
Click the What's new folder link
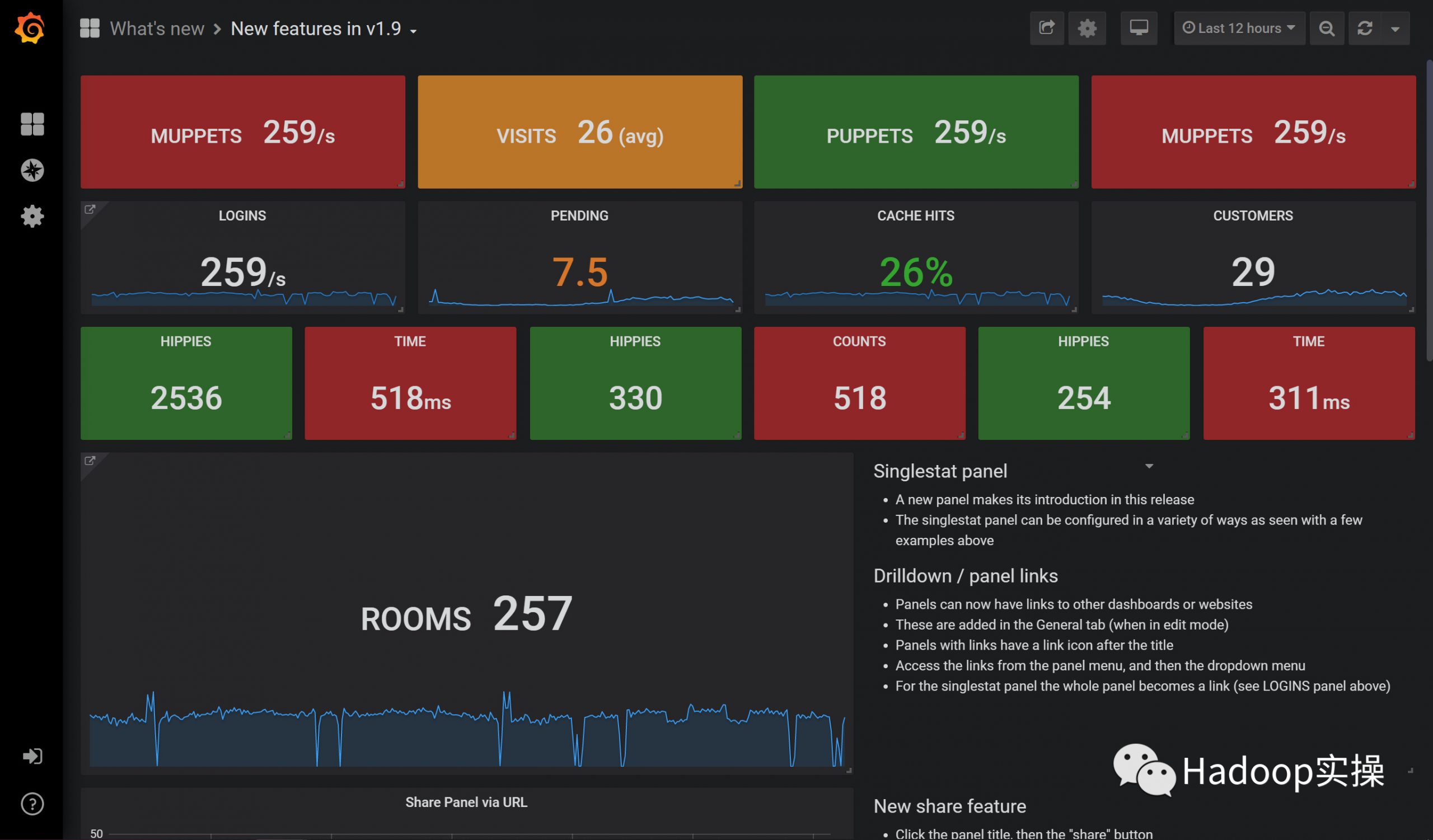157,29
